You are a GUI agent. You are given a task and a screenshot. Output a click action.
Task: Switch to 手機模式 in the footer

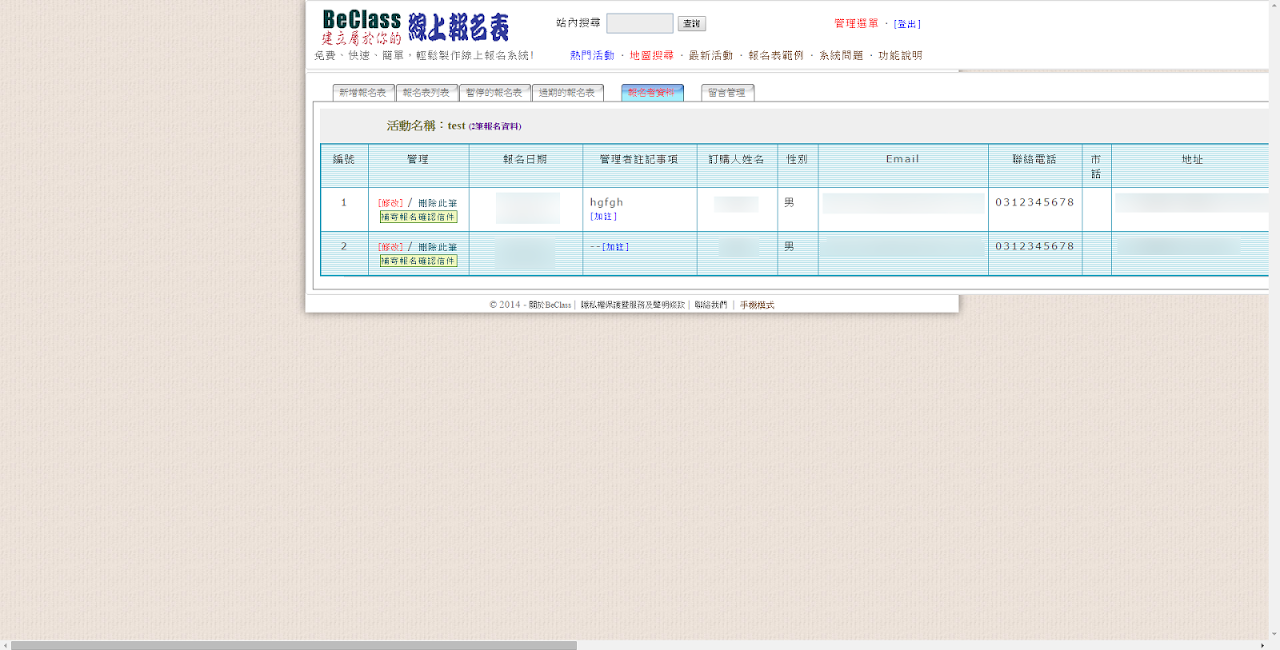click(757, 305)
